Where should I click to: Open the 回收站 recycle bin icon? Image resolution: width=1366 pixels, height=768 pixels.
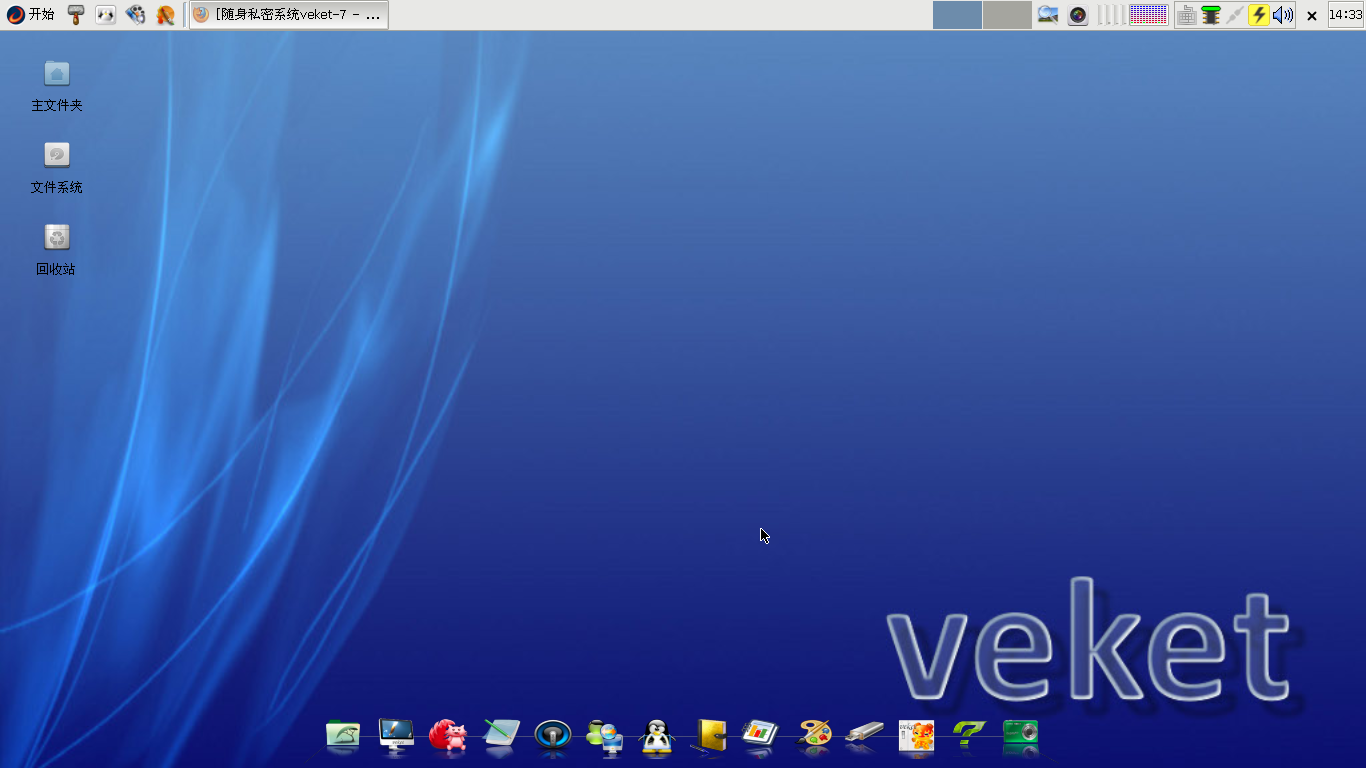pos(57,249)
